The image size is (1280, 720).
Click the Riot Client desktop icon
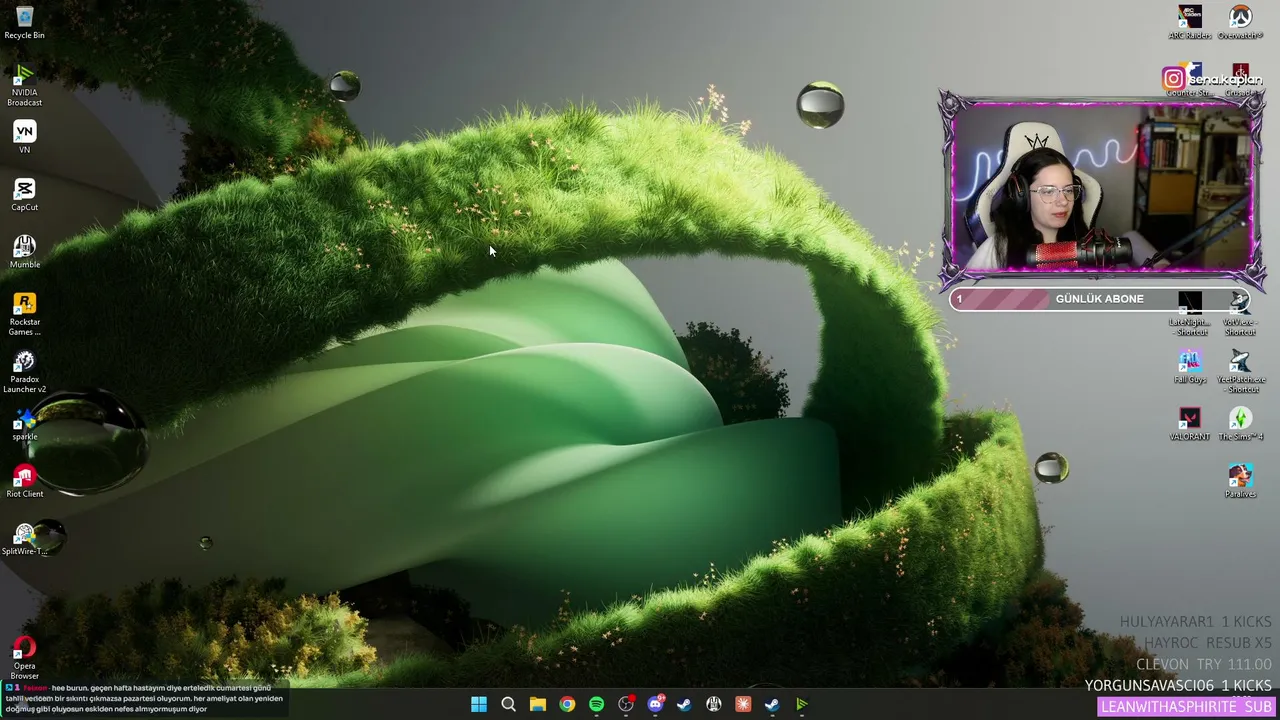click(24, 480)
